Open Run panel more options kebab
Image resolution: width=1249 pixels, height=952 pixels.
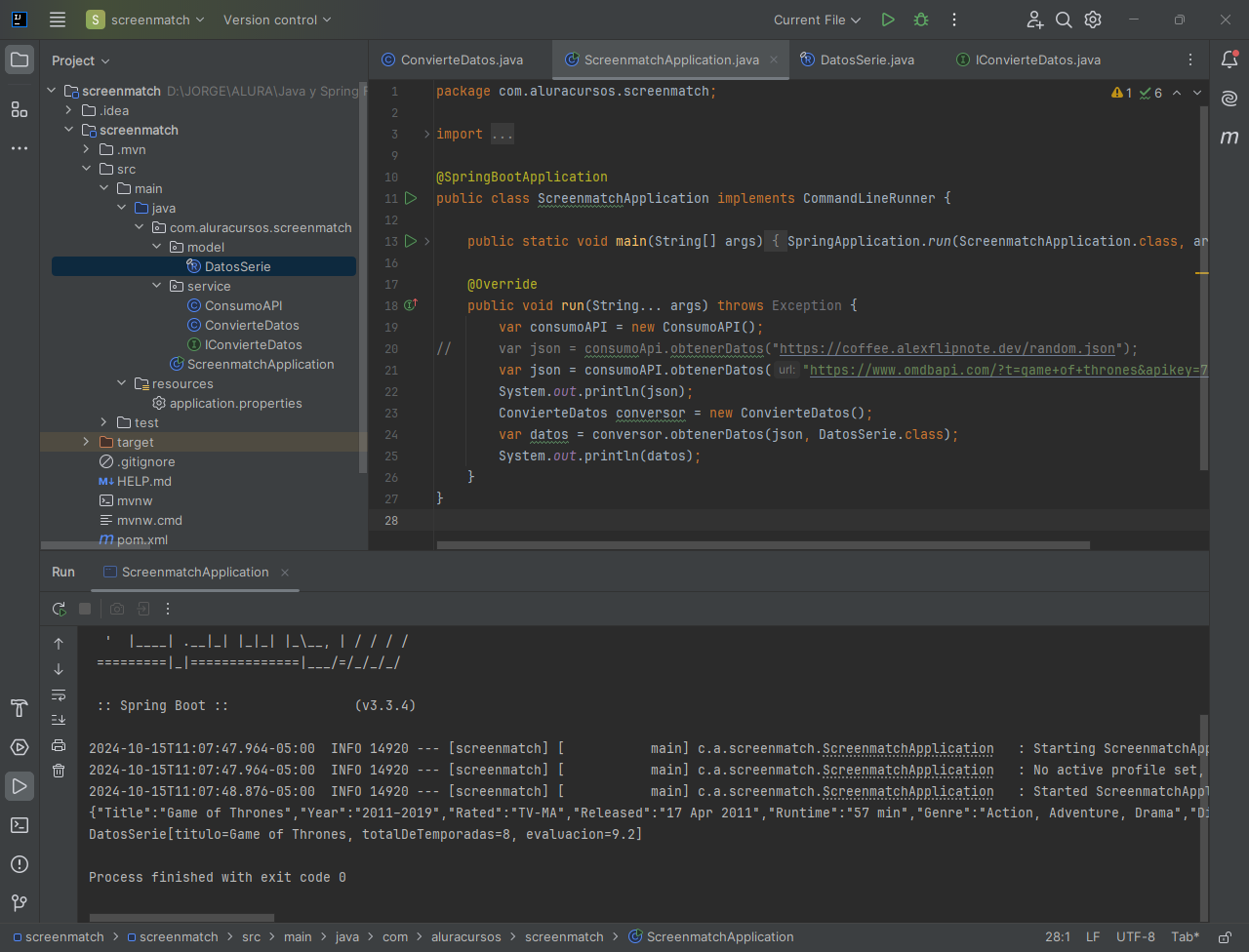(x=168, y=609)
